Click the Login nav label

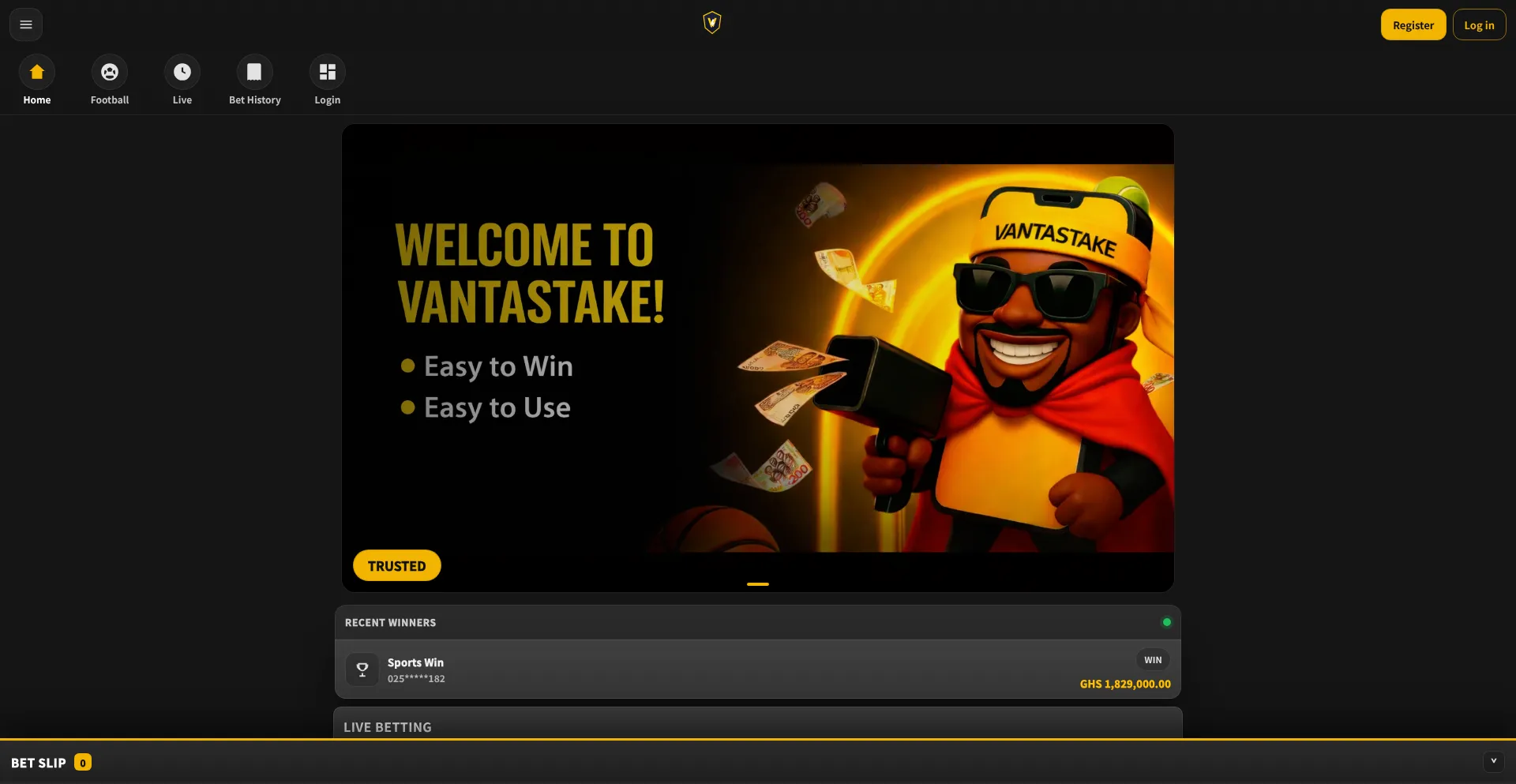pyautogui.click(x=328, y=100)
